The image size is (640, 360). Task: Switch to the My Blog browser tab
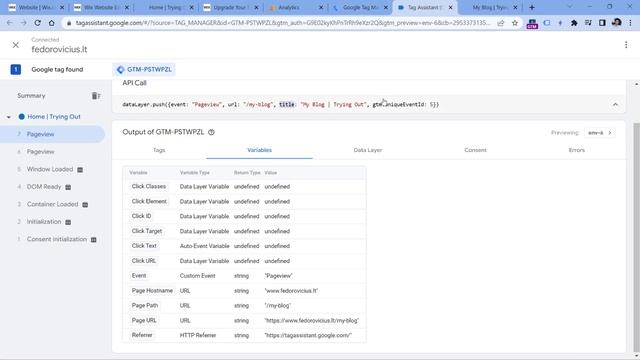[x=489, y=7]
